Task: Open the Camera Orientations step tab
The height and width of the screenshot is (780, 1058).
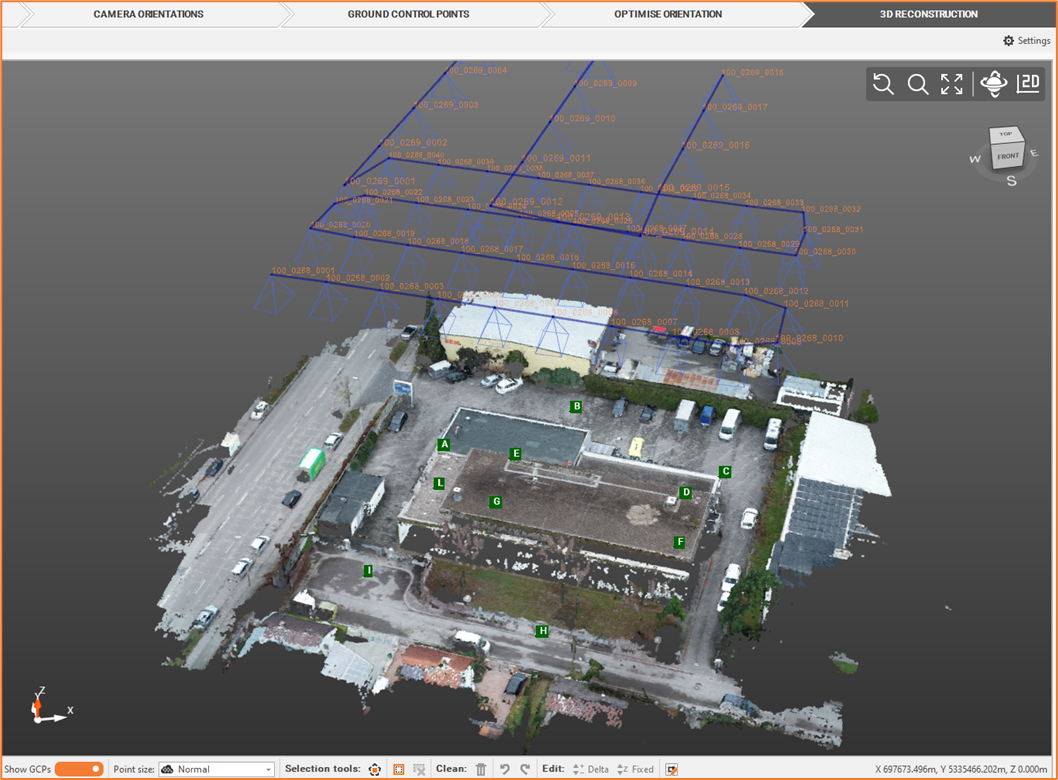Action: (148, 14)
